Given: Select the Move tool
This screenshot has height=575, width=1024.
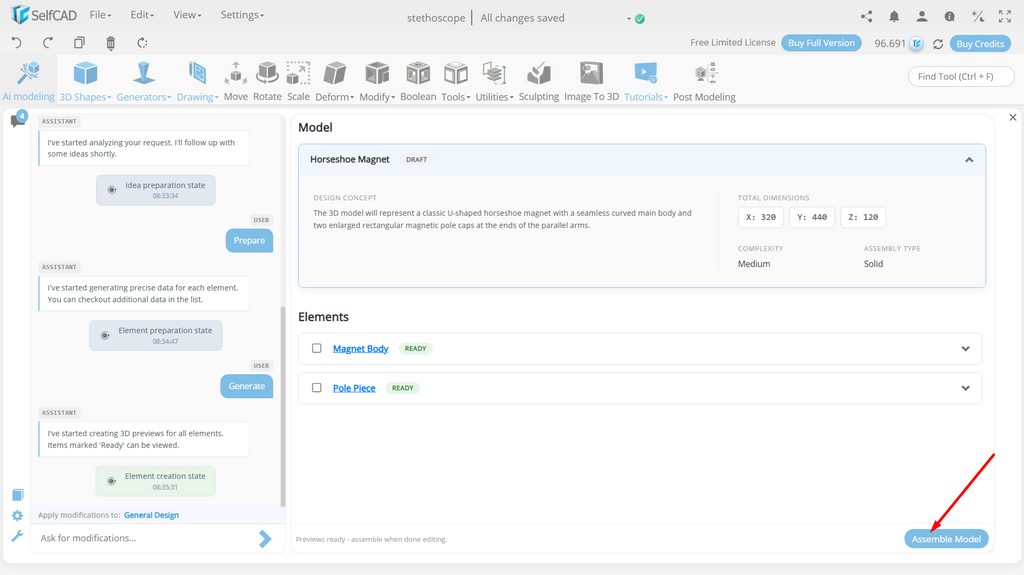Looking at the screenshot, I should pos(236,80).
